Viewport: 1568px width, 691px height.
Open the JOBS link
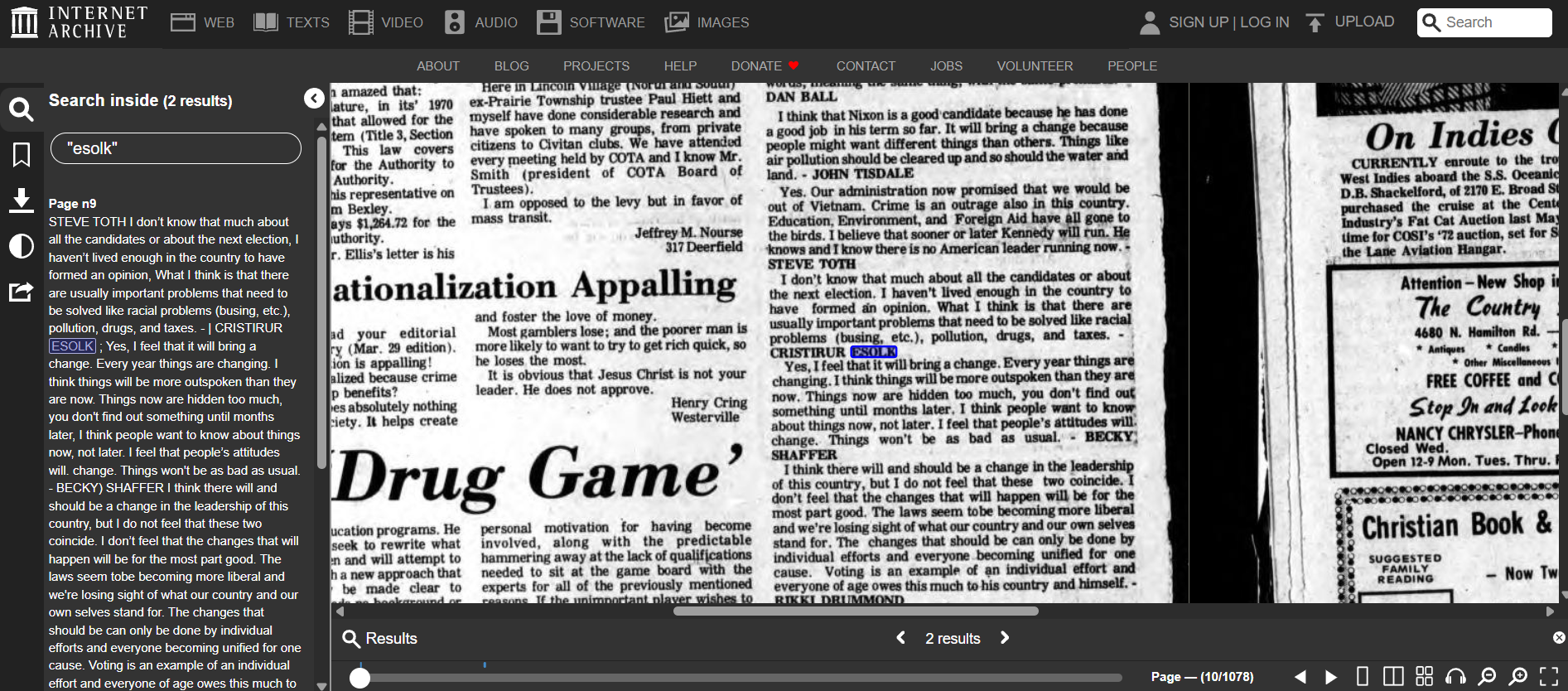(946, 66)
